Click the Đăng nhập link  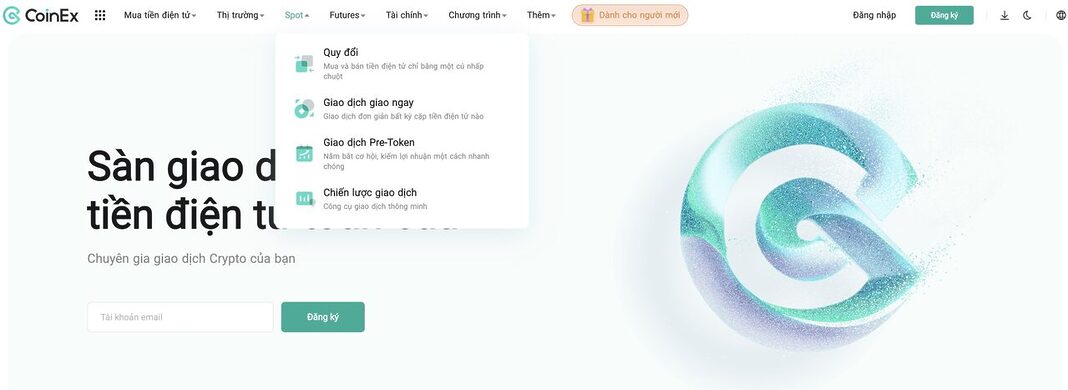(875, 15)
